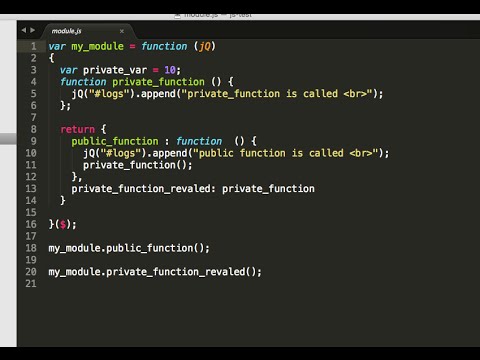Click 'private_function();' call on line 11
The width and height of the screenshot is (480, 360).
[138, 165]
